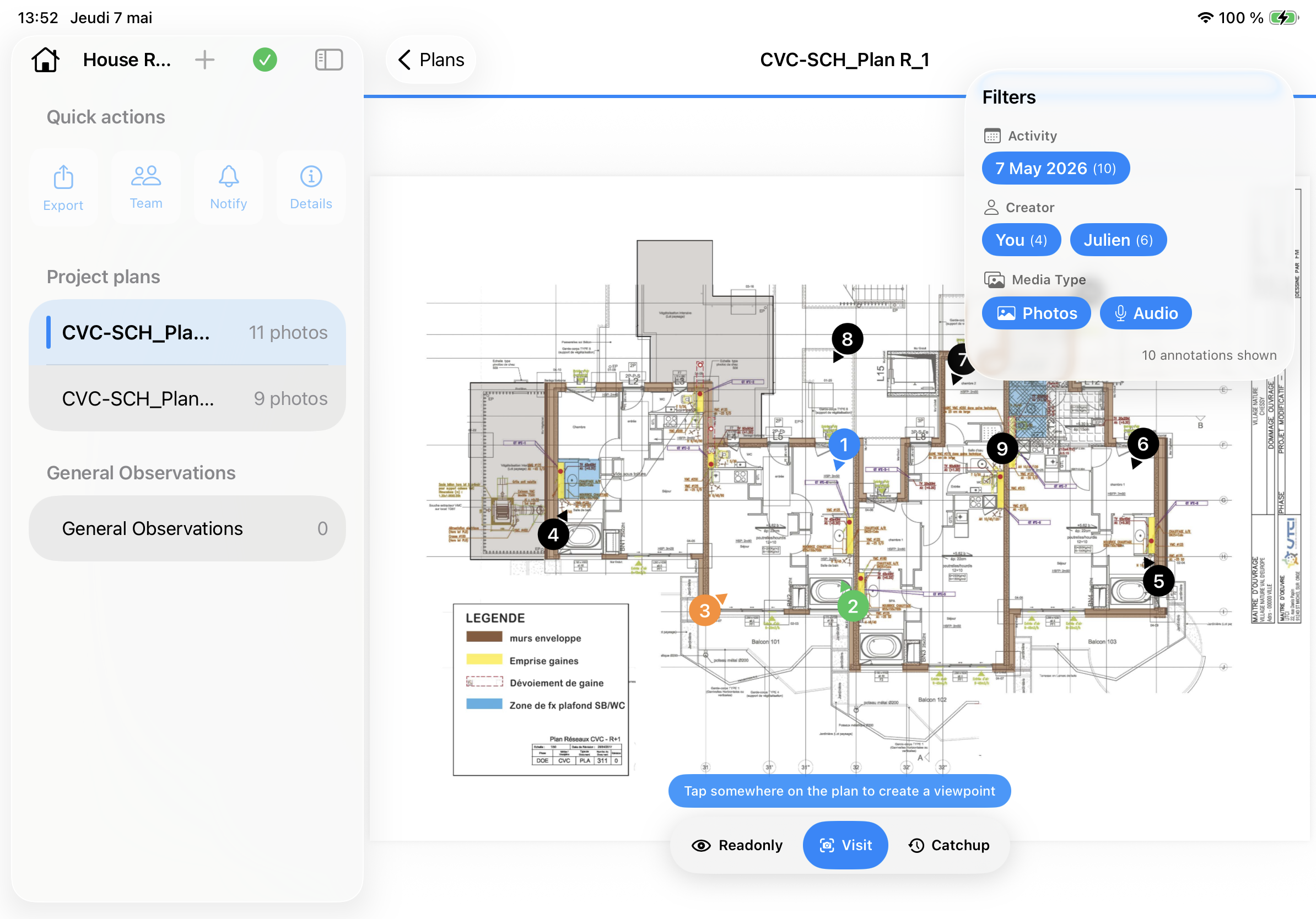Tap the battery status icon
This screenshot has height=919, width=1316.
[1285, 18]
